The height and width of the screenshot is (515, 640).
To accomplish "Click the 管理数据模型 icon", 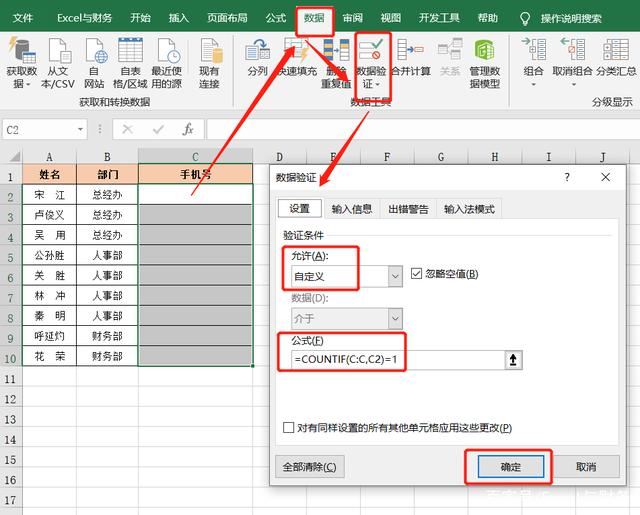I will (485, 52).
